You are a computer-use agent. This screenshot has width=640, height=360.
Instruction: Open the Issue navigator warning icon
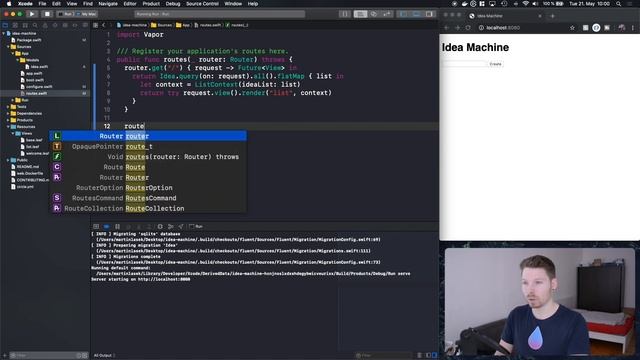(x=45, y=25)
